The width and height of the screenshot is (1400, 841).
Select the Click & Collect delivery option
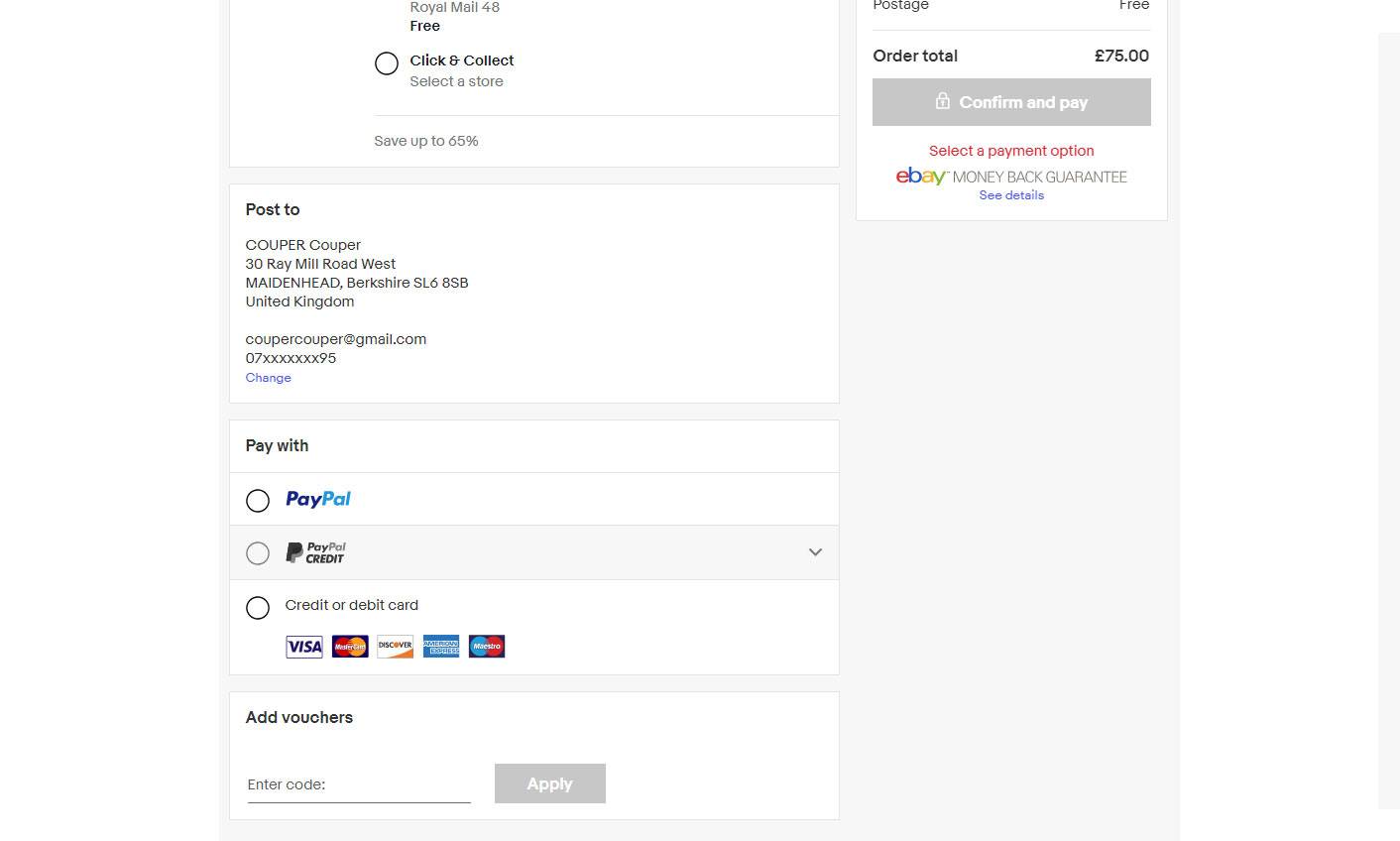coord(387,62)
